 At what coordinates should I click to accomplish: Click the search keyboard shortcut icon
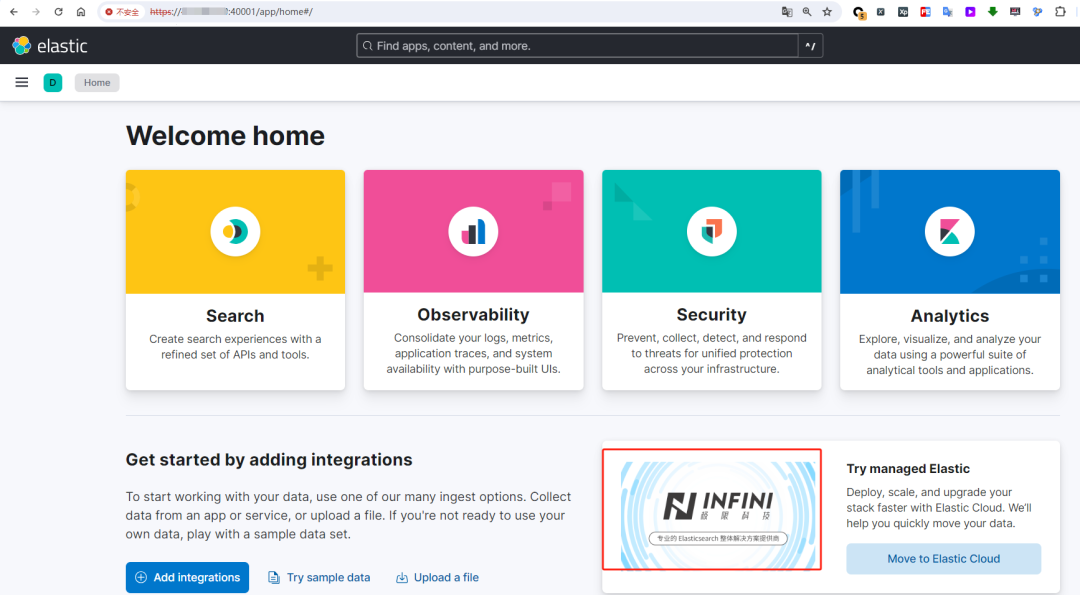pos(811,46)
